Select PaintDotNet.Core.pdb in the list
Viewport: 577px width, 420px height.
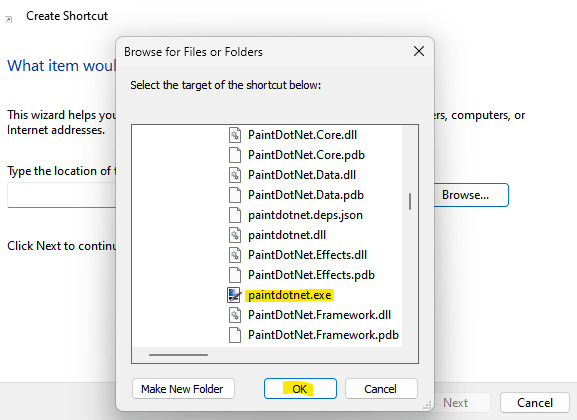click(306, 155)
